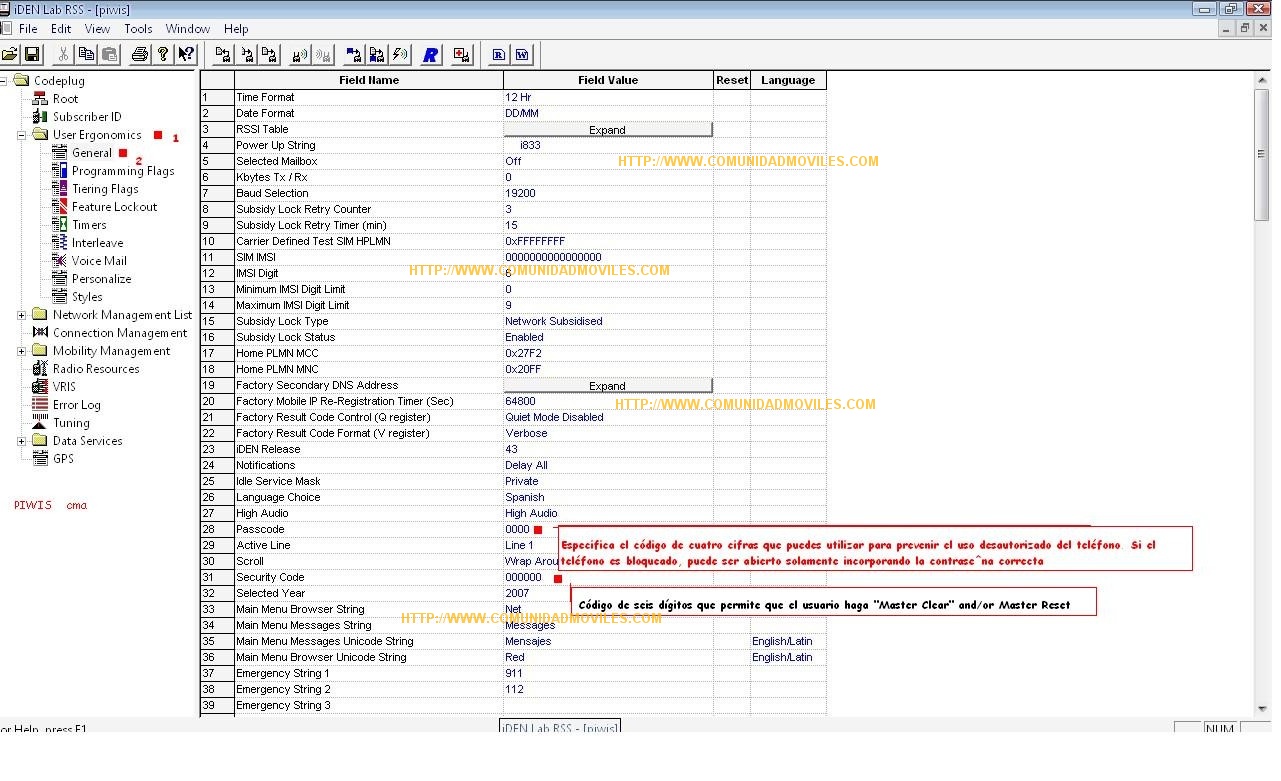Viewport: 1281px width, 781px height.
Task: Select Subscriber ID in the tree
Action: tap(87, 117)
